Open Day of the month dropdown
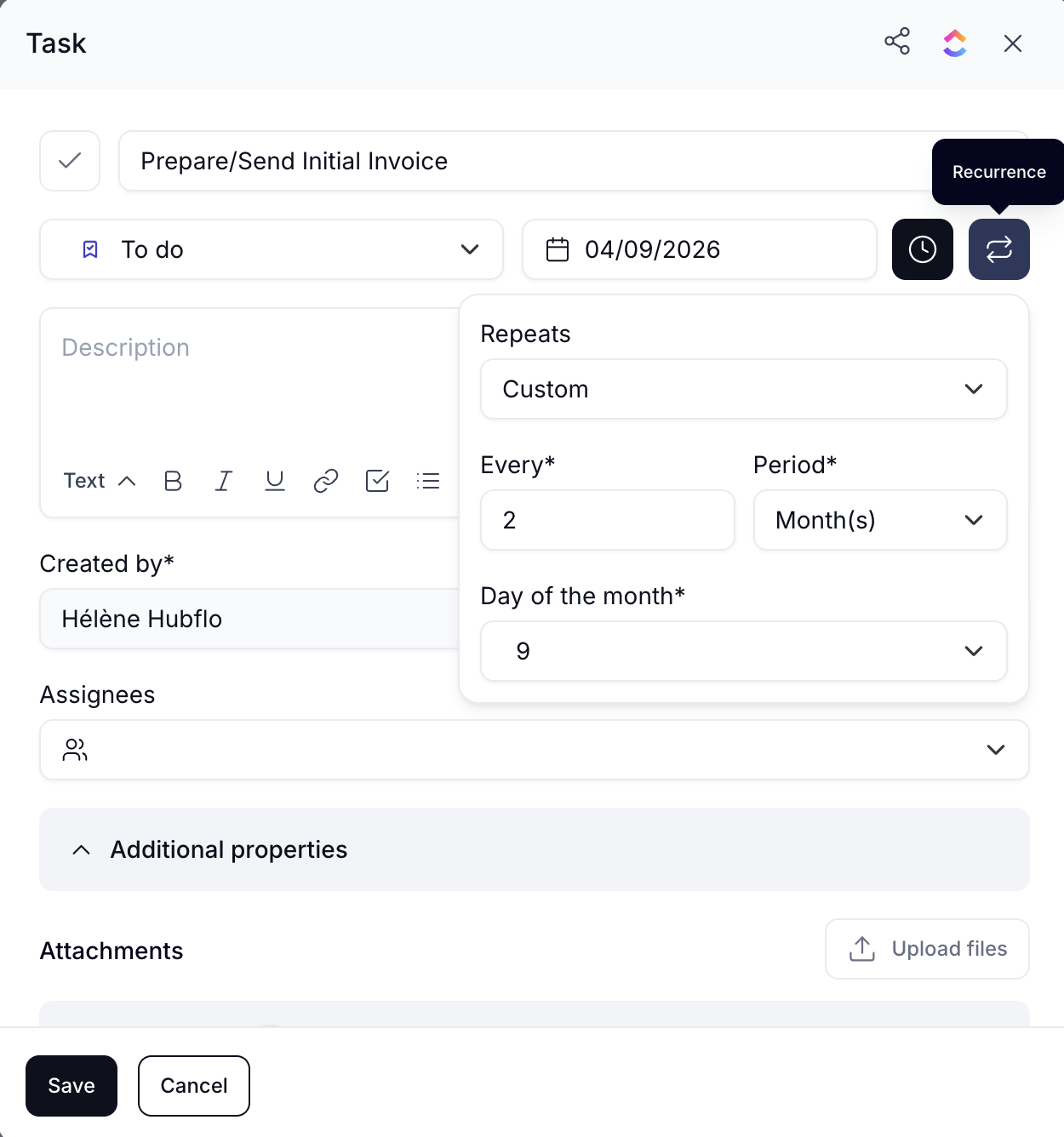Image resolution: width=1064 pixels, height=1137 pixels. tap(743, 651)
